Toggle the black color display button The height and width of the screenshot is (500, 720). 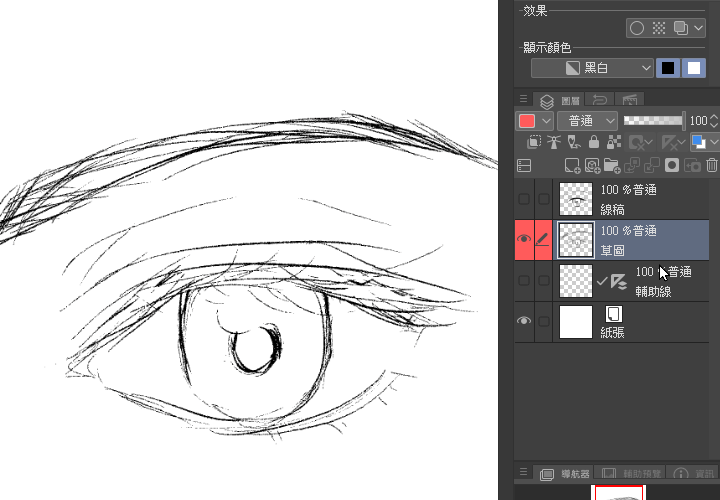668,68
